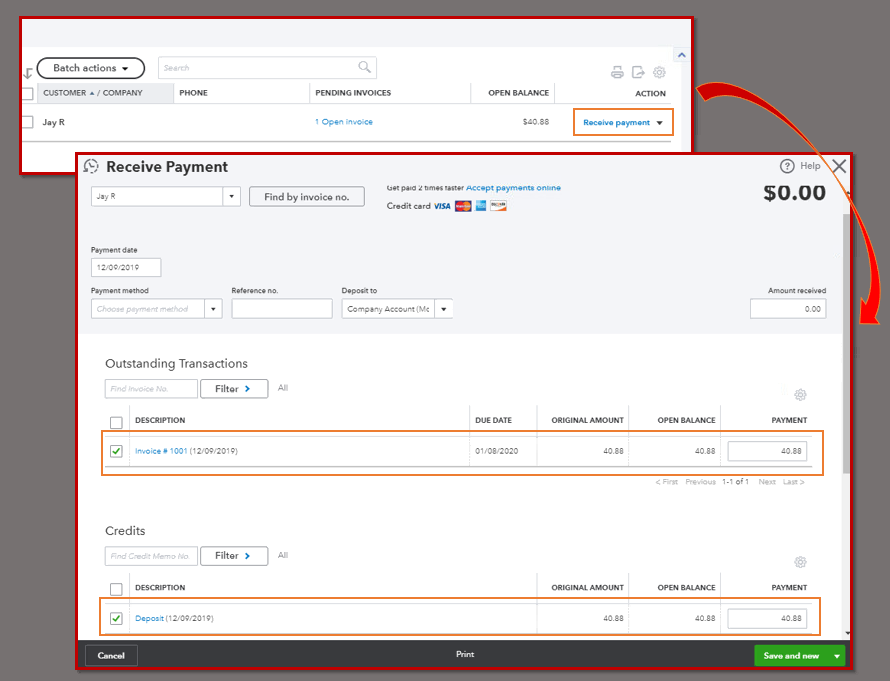Open the Deposit credit link

click(x=149, y=619)
